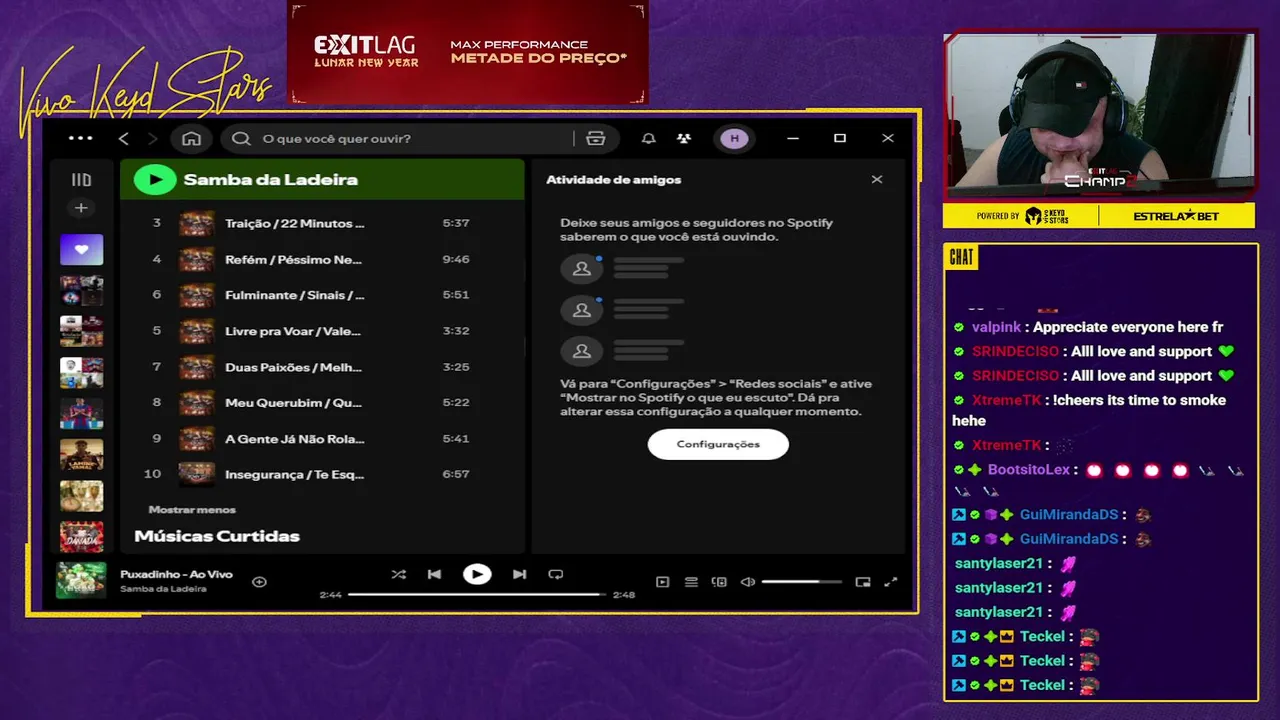Click the third friend placeholder avatar
The image size is (1280, 720).
[582, 351]
